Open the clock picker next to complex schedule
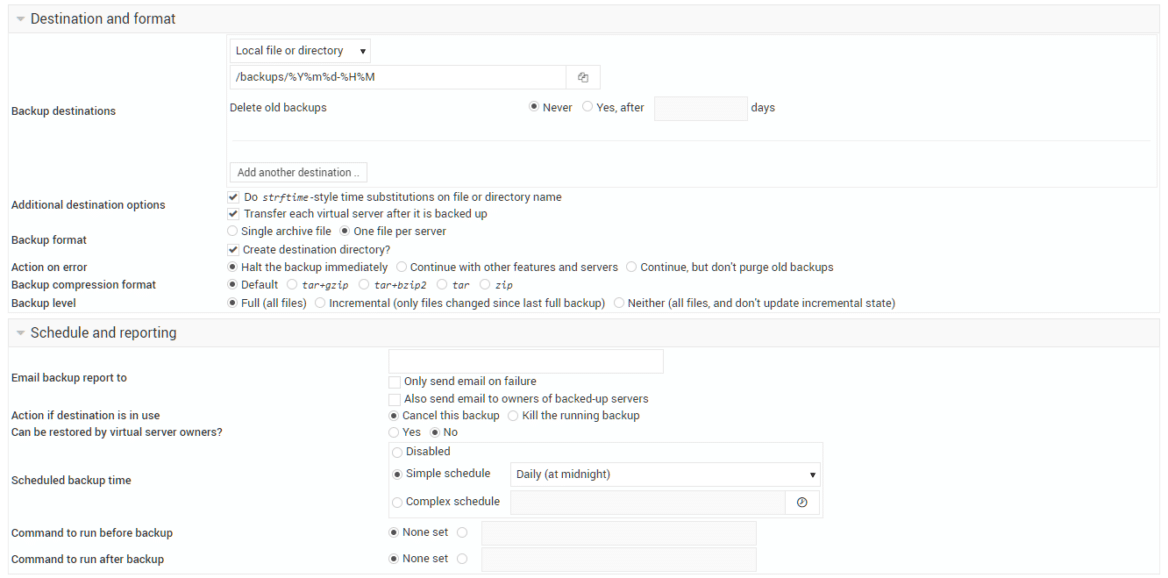1168x578 pixels. 802,501
